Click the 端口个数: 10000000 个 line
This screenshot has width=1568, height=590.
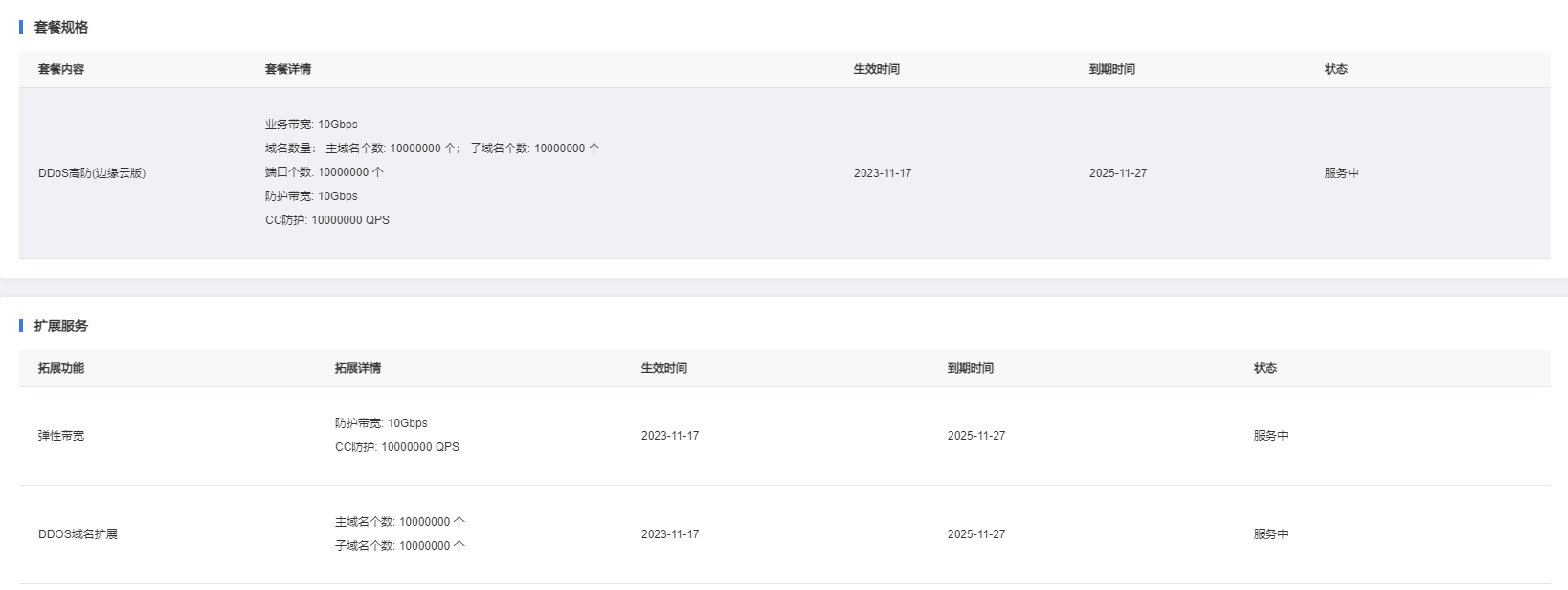pos(325,172)
